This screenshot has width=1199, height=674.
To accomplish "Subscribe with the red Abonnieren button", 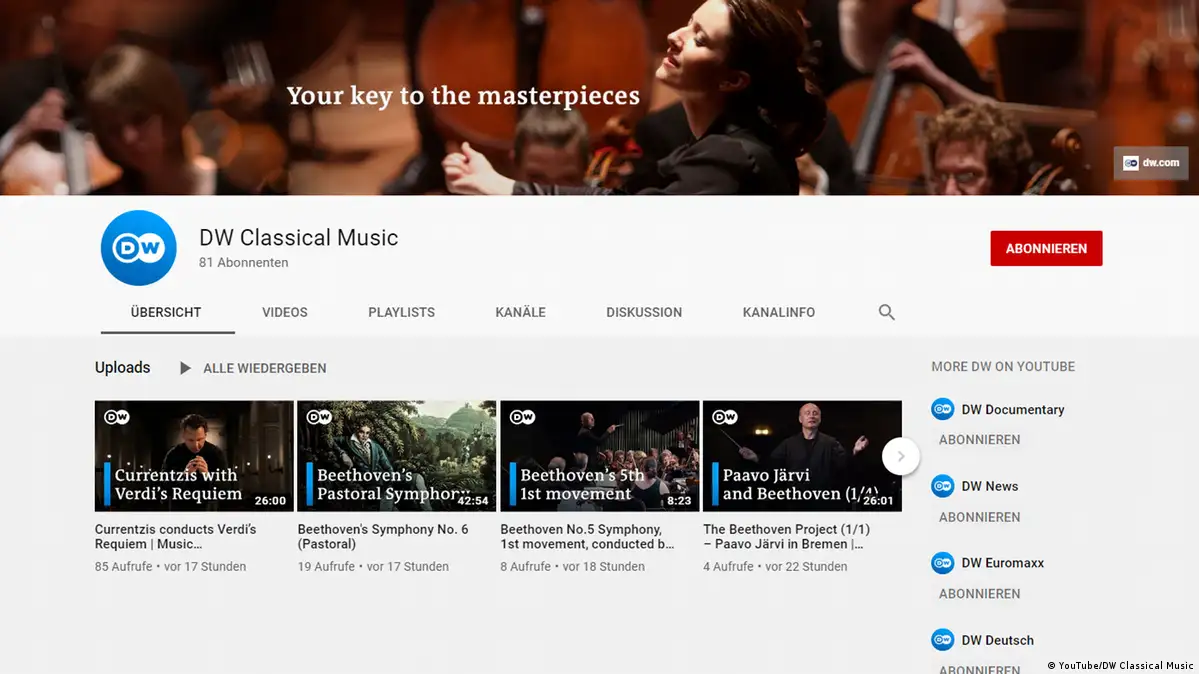I will [x=1046, y=249].
